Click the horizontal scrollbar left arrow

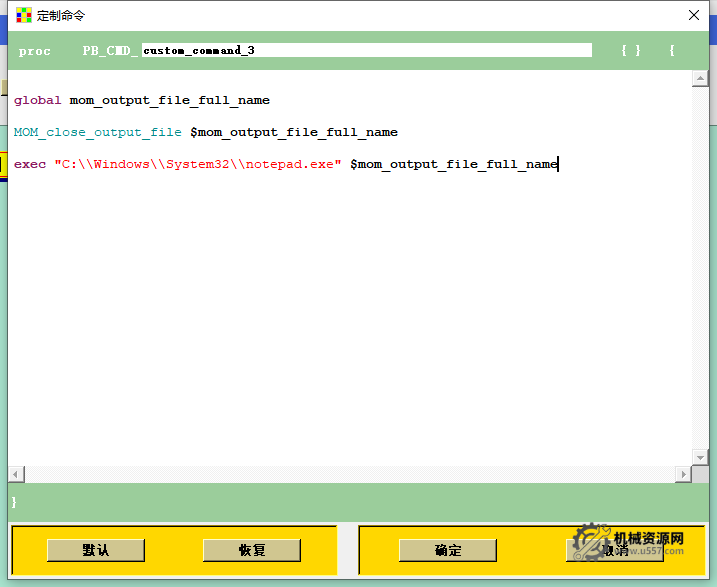(x=16, y=475)
